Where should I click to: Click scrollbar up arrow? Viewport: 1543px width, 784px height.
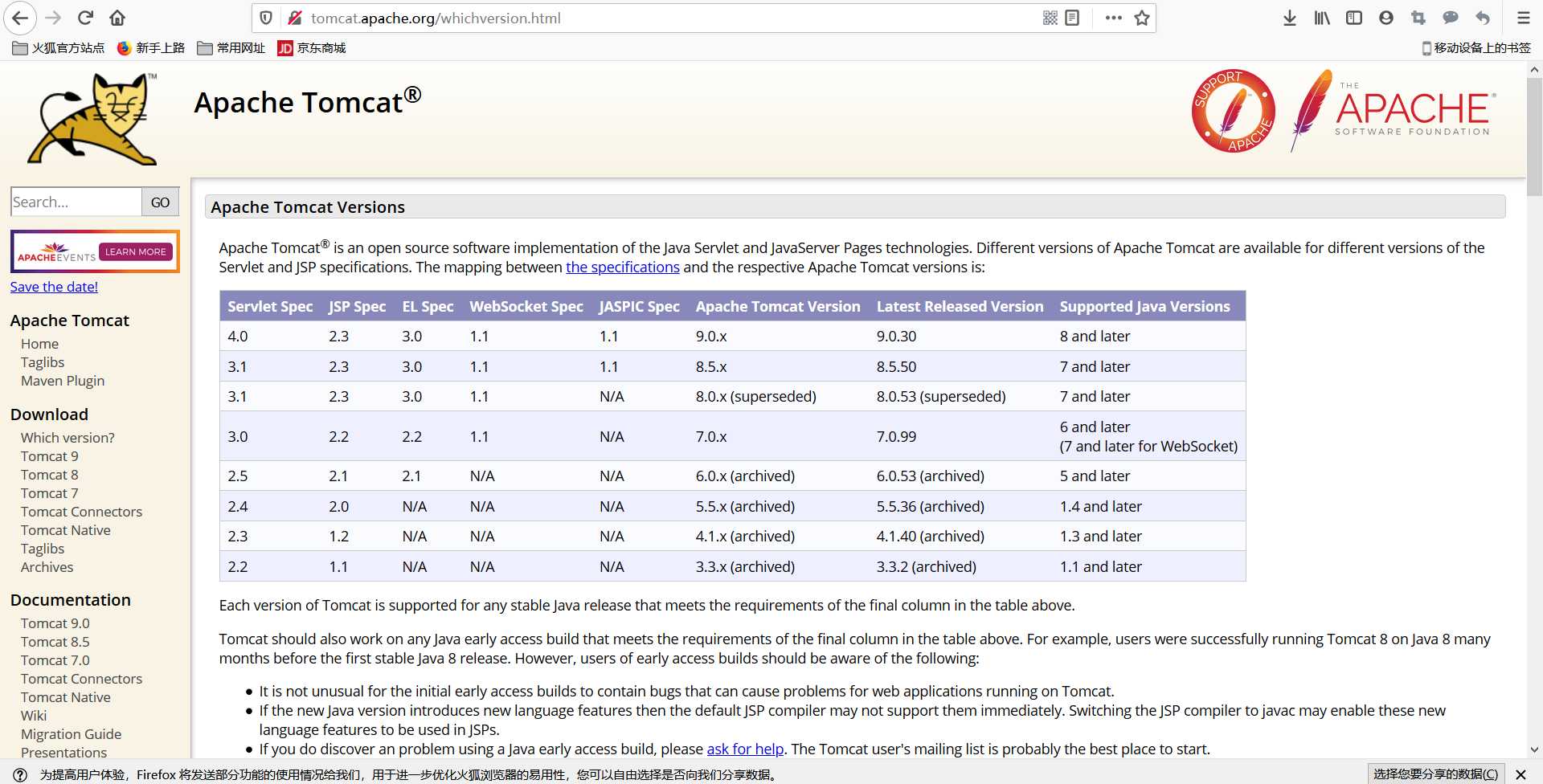tap(1534, 70)
